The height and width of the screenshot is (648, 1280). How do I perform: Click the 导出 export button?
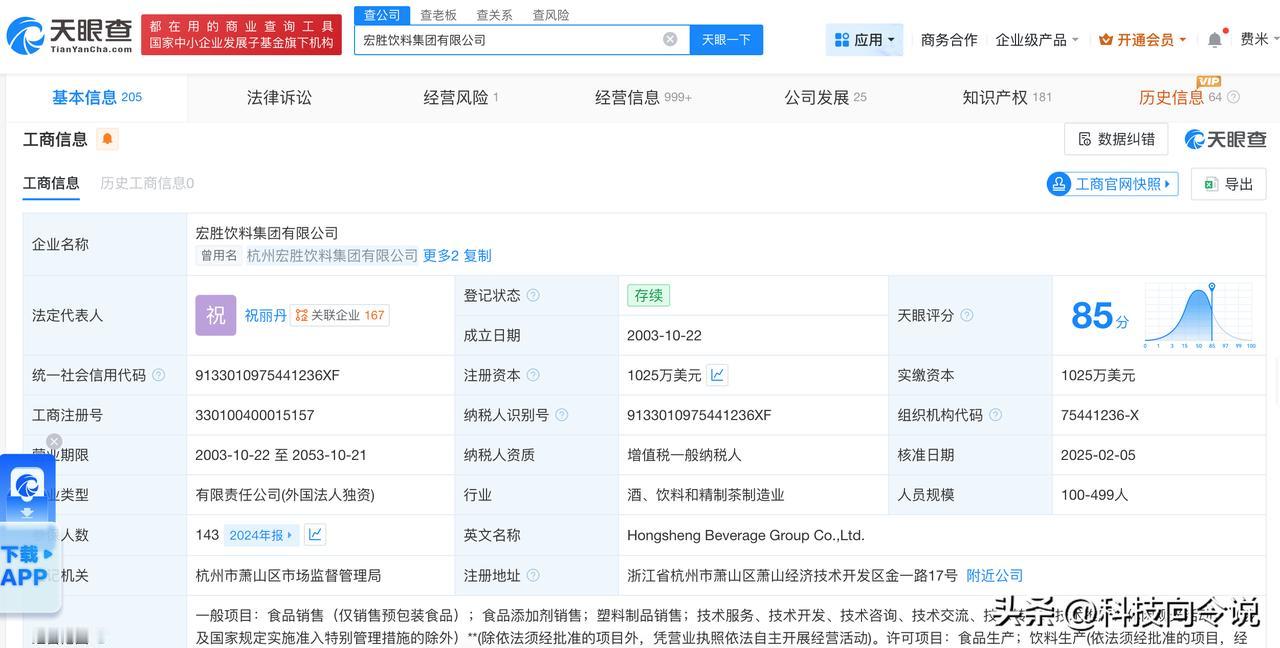coord(1228,184)
